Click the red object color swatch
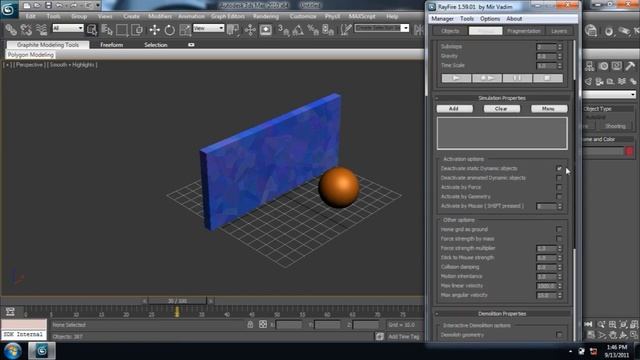 click(x=629, y=151)
